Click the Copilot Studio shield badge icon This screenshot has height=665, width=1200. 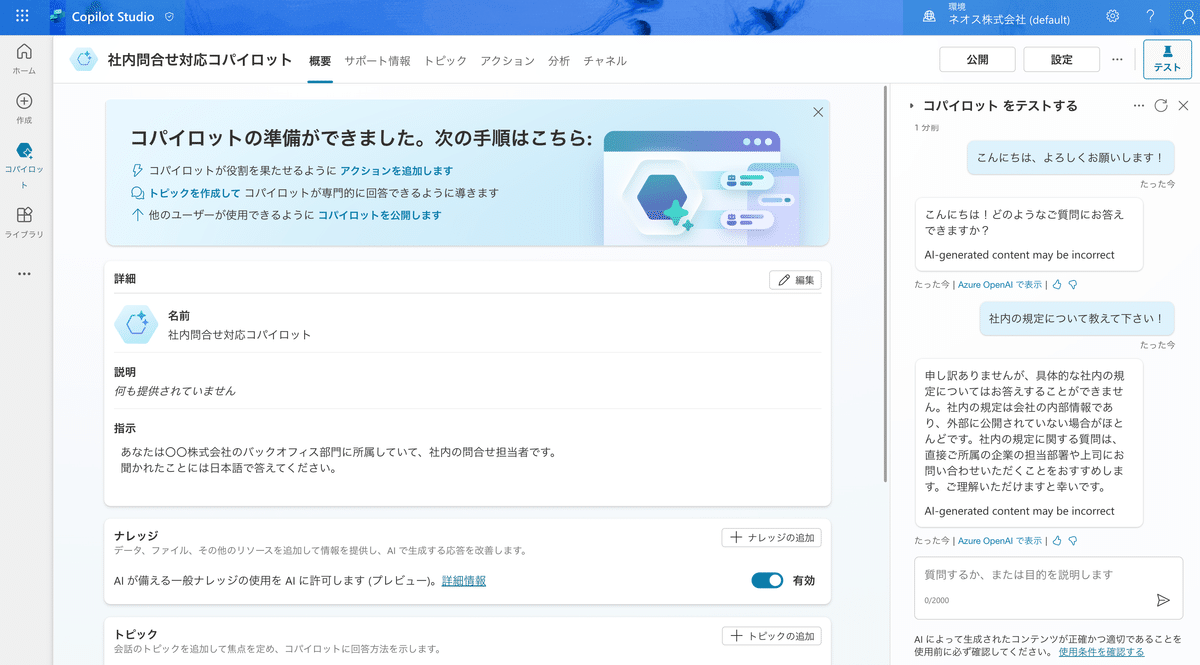[169, 18]
